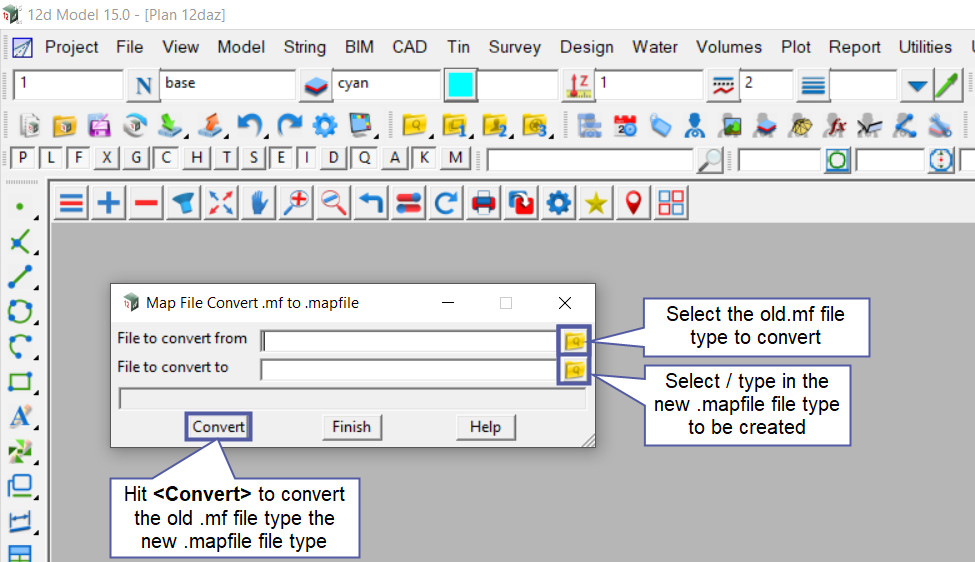Toggle the P snap button
The height and width of the screenshot is (562, 975).
(22, 158)
